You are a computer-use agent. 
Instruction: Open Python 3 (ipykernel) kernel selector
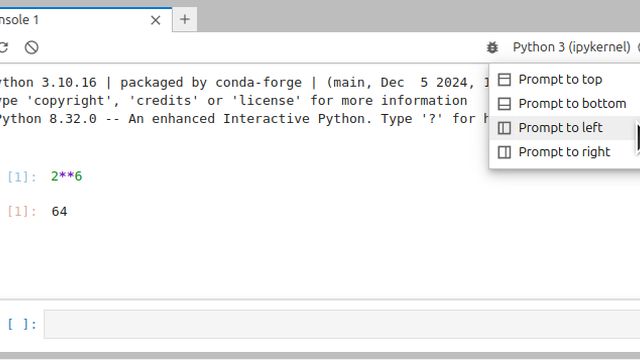571,47
